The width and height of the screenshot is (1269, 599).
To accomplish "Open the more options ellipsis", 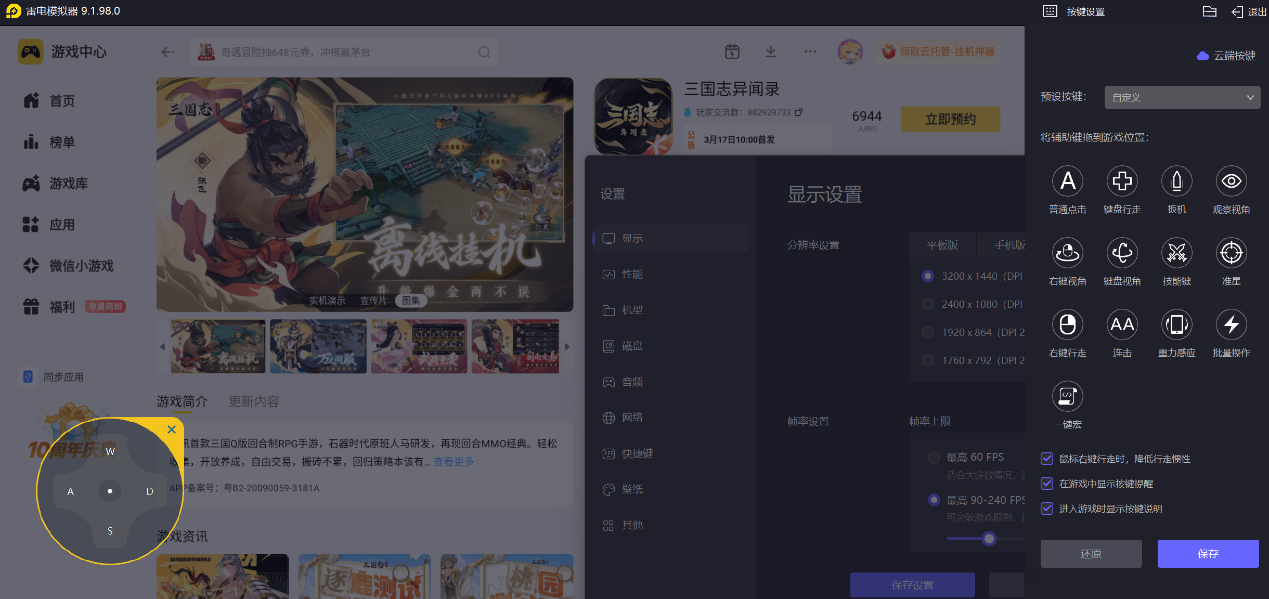I will (810, 52).
